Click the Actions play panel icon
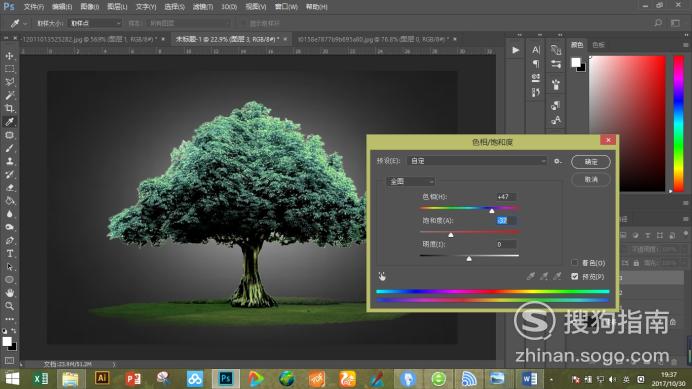 coord(515,50)
